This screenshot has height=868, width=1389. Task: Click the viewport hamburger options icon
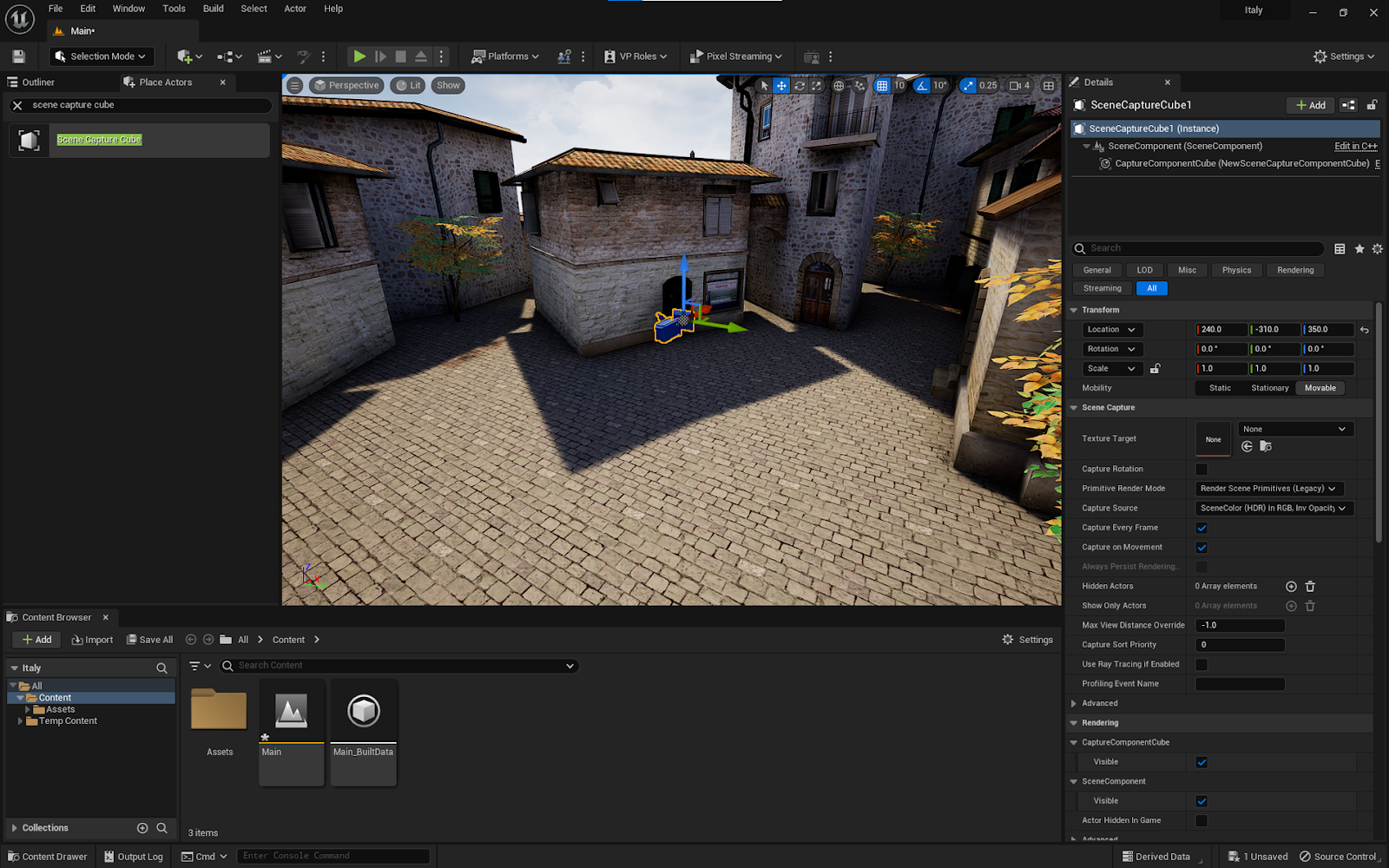tap(295, 85)
